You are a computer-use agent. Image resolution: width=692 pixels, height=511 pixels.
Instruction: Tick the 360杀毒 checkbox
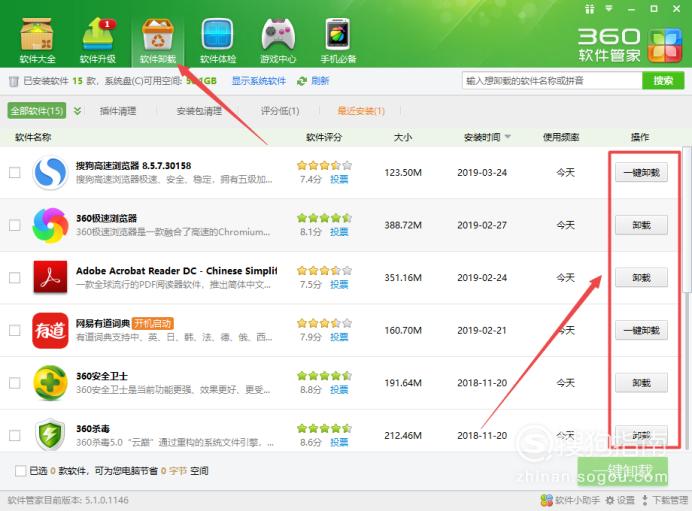(x=15, y=435)
